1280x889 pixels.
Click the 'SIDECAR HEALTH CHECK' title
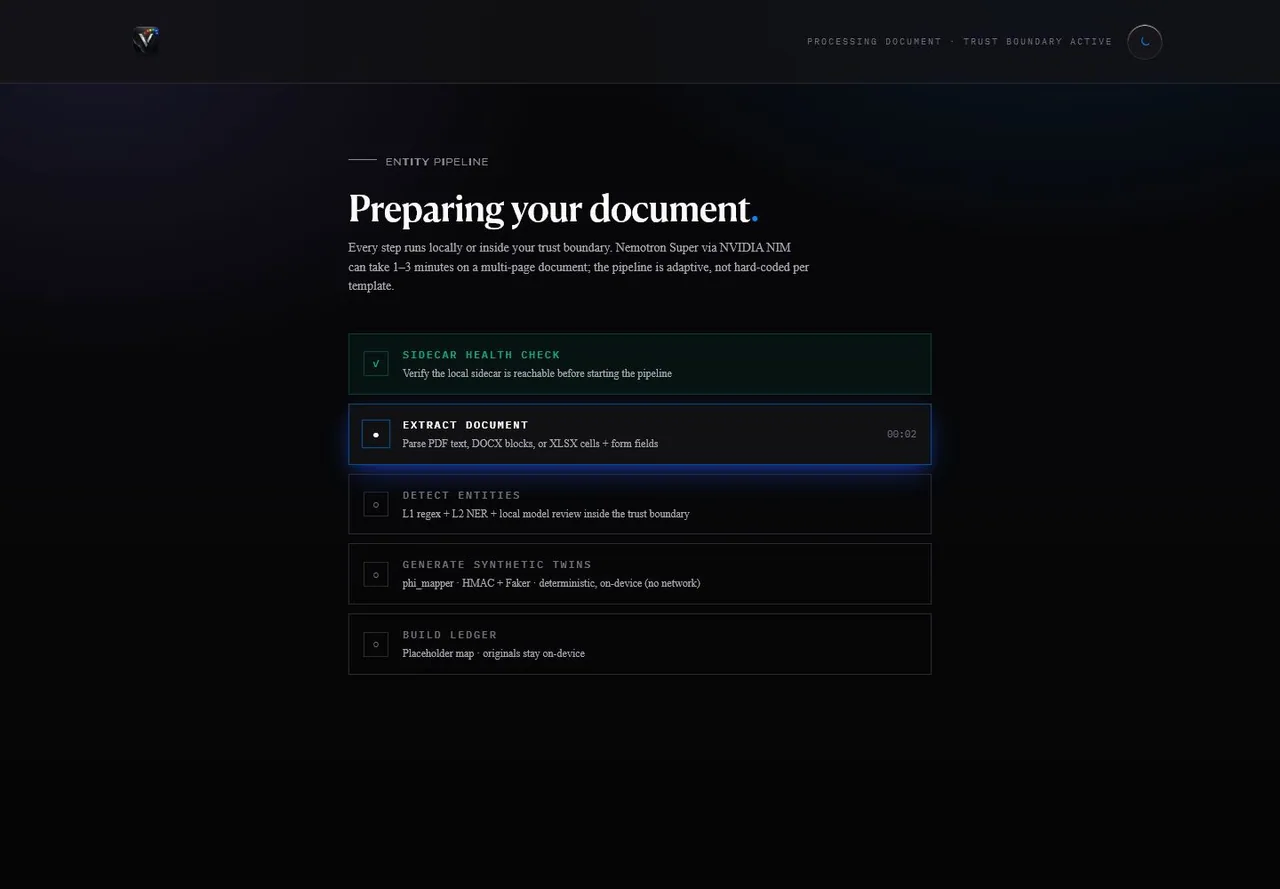click(x=481, y=355)
